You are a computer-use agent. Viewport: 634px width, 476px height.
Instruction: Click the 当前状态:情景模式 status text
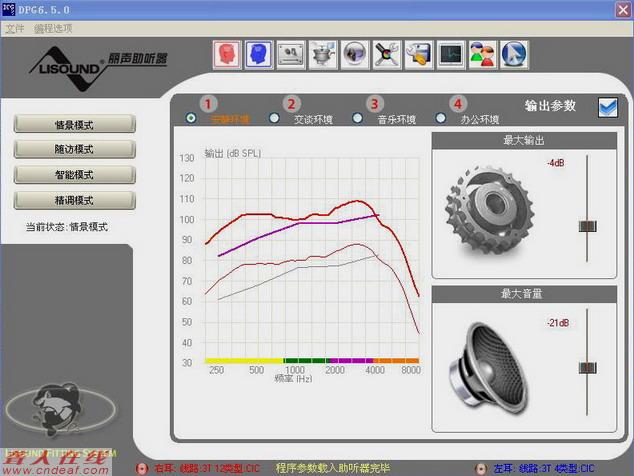click(x=67, y=227)
